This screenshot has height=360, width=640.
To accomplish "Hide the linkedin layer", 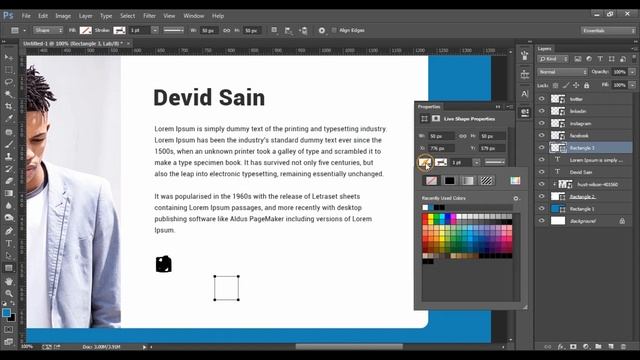I will coord(542,111).
